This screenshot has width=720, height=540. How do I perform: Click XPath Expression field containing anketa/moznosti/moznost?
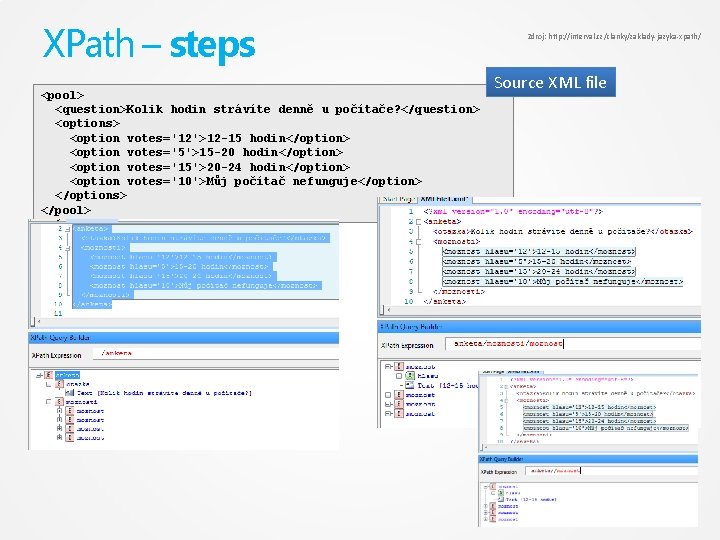point(573,343)
